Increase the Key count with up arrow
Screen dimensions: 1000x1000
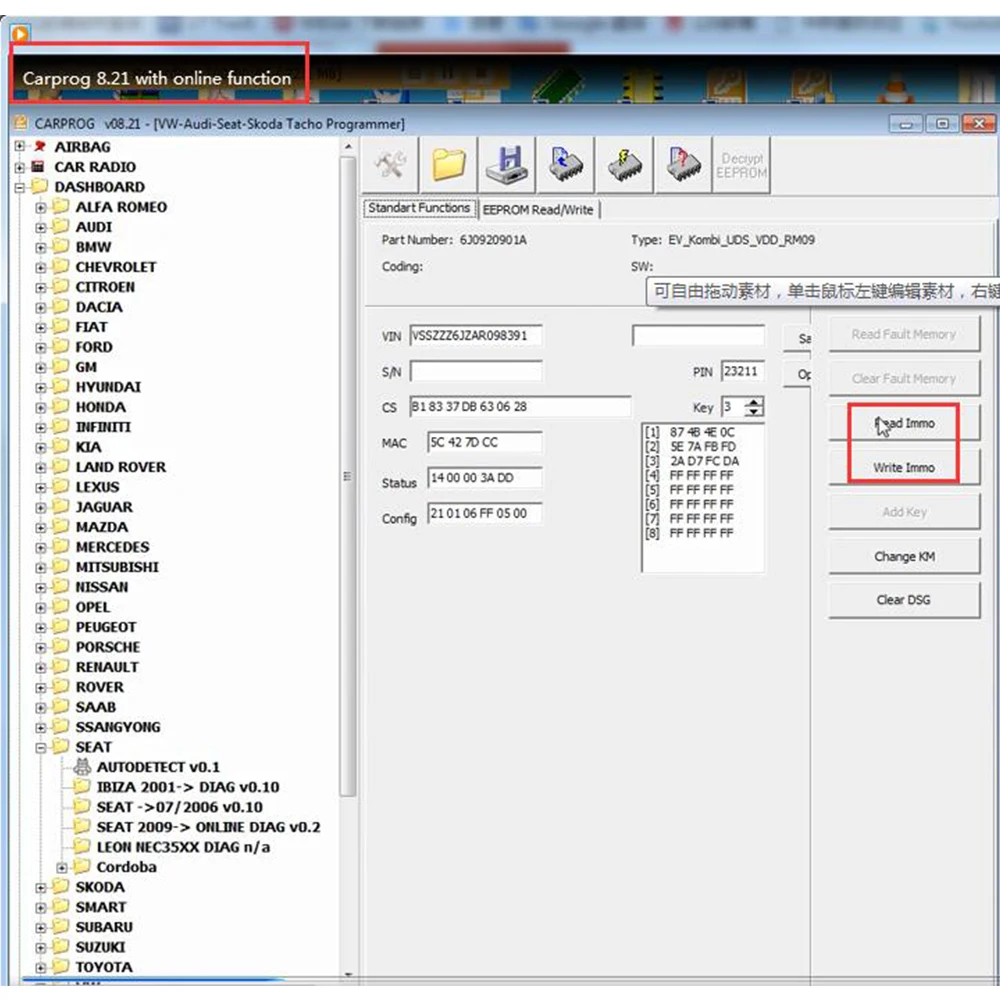click(x=754, y=402)
